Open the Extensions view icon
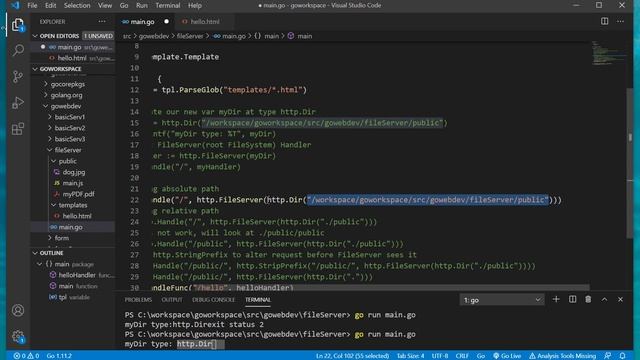 18,129
